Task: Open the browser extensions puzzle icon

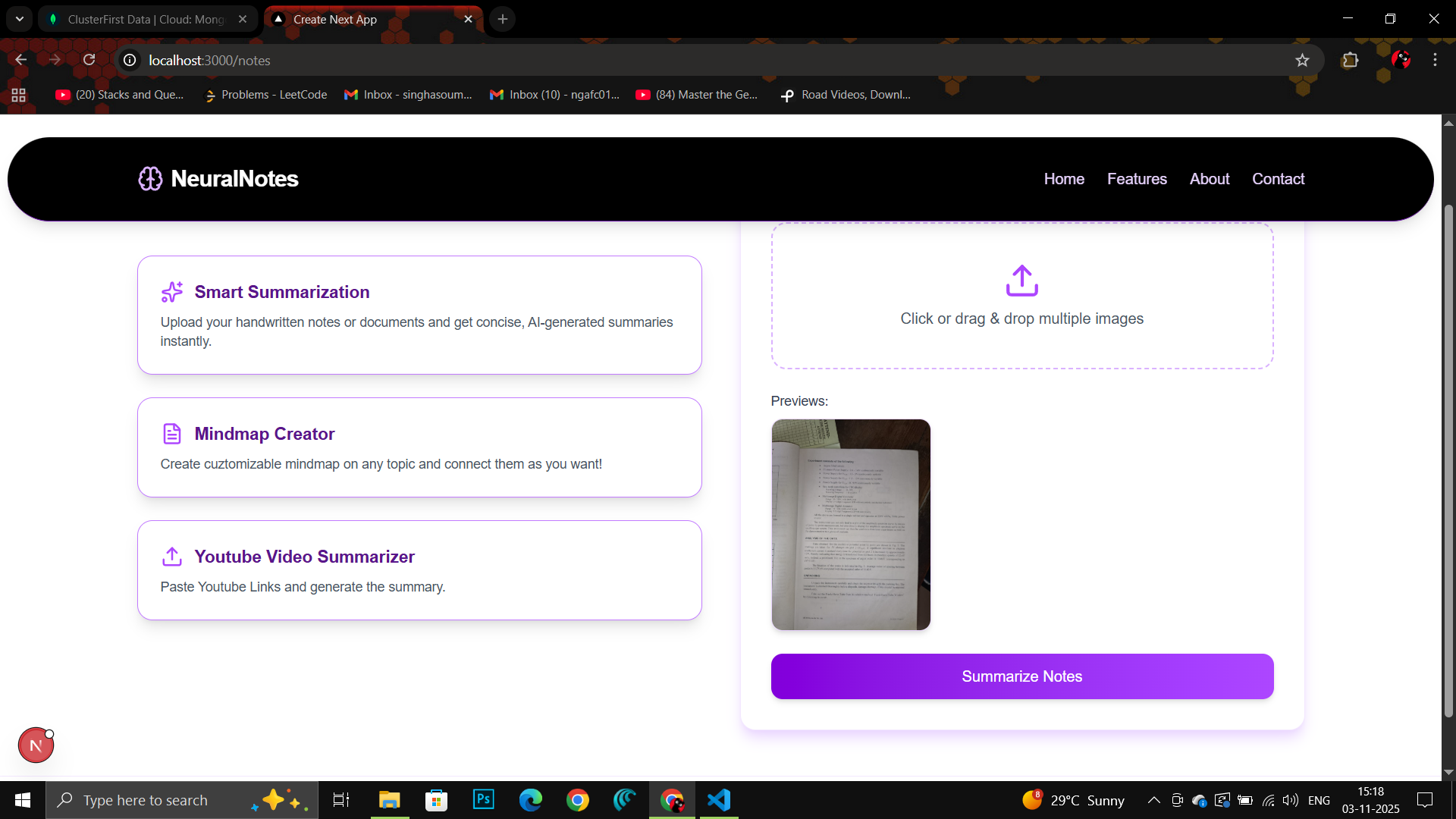Action: tap(1350, 60)
